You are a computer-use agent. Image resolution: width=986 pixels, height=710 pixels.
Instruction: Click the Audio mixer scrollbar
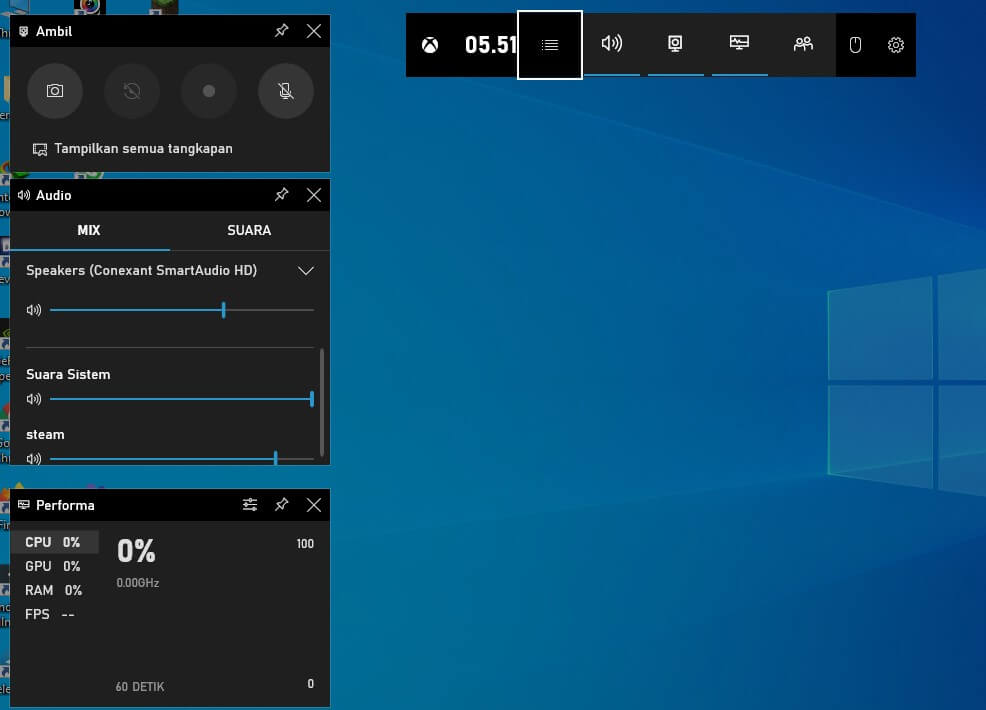click(321, 400)
